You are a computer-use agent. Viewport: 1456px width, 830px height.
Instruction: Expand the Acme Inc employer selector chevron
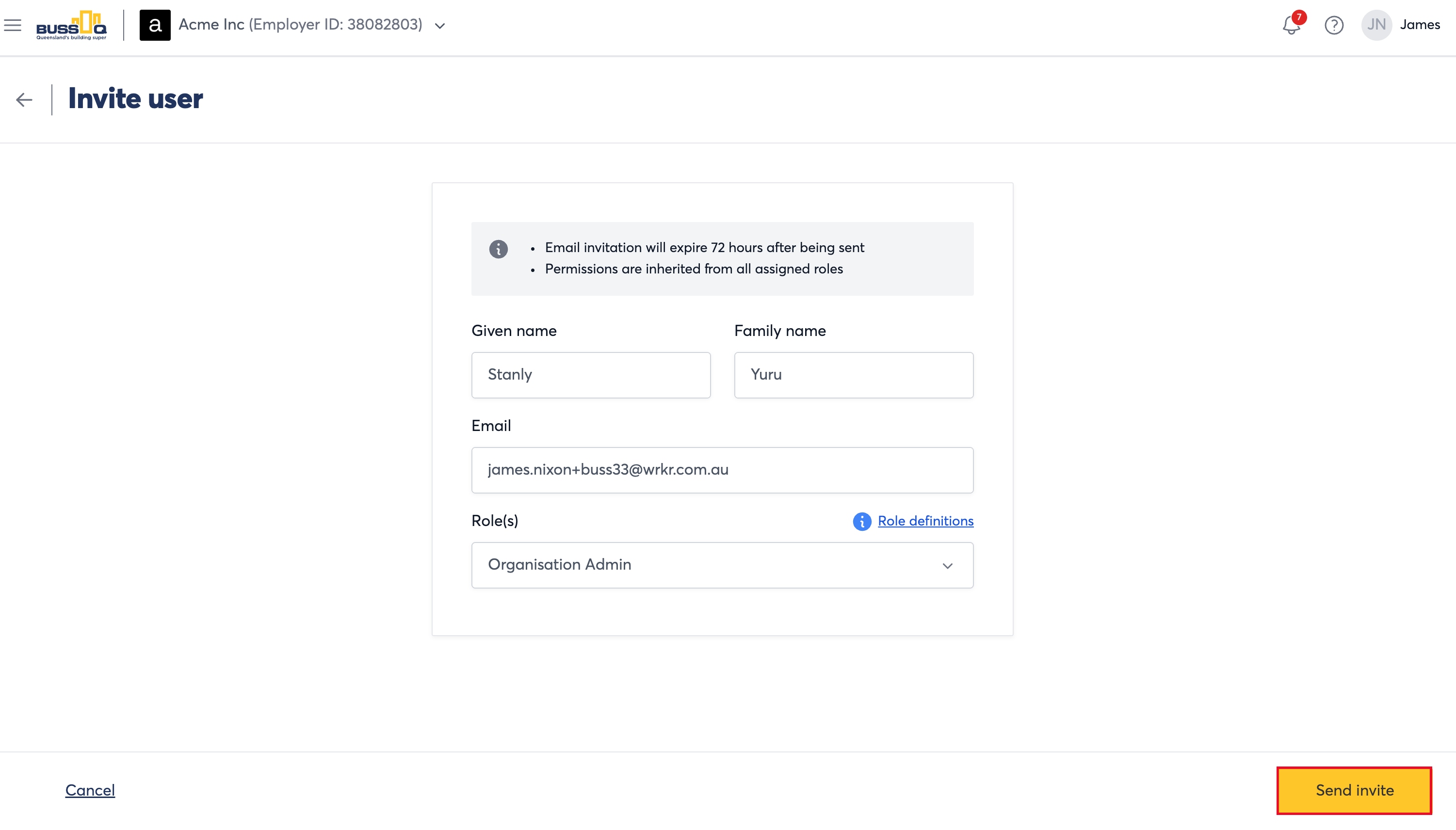tap(440, 26)
